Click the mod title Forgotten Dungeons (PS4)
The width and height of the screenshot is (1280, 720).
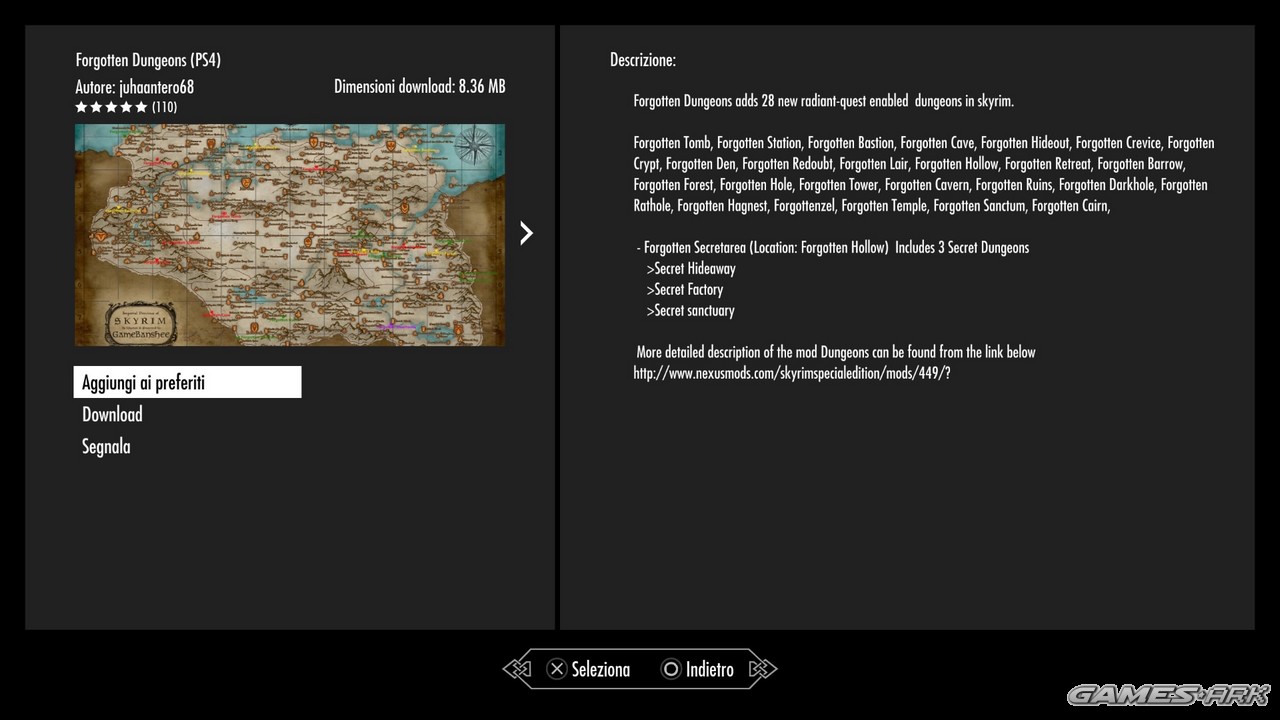coord(148,60)
